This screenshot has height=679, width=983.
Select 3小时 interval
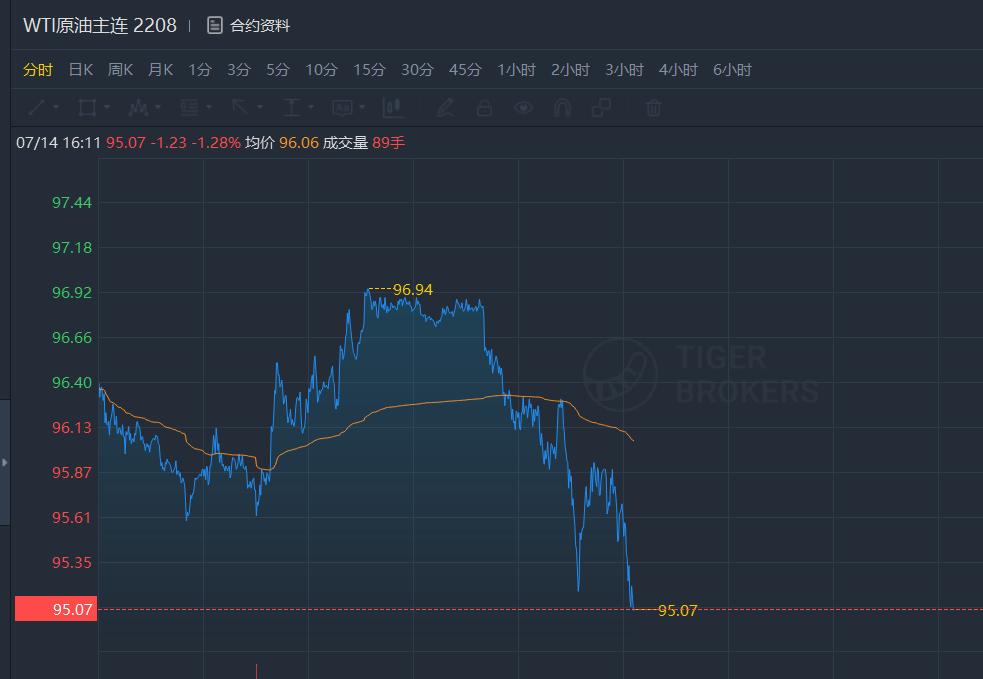(624, 70)
